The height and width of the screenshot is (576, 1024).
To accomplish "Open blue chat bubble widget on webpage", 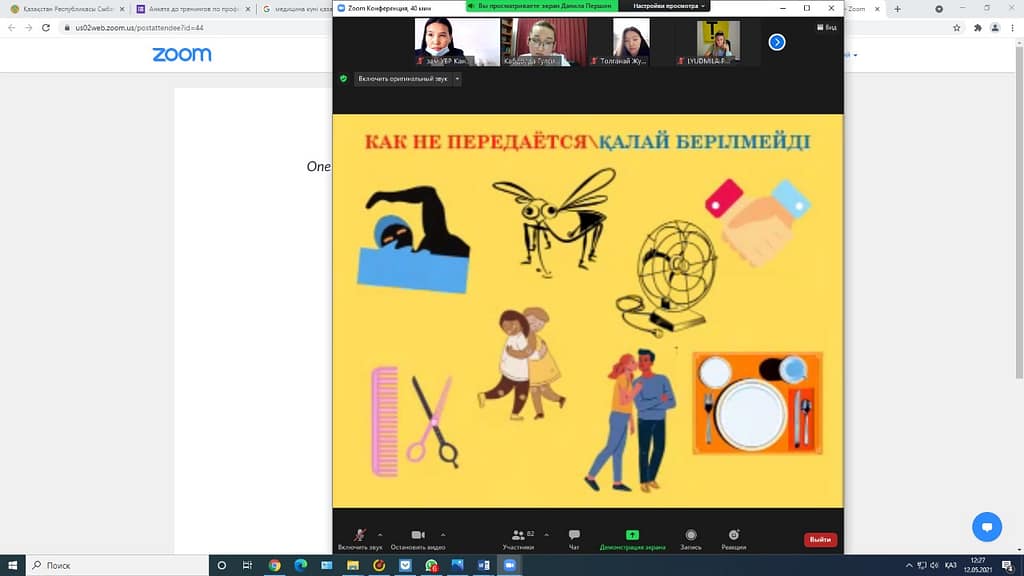I will pyautogui.click(x=986, y=526).
